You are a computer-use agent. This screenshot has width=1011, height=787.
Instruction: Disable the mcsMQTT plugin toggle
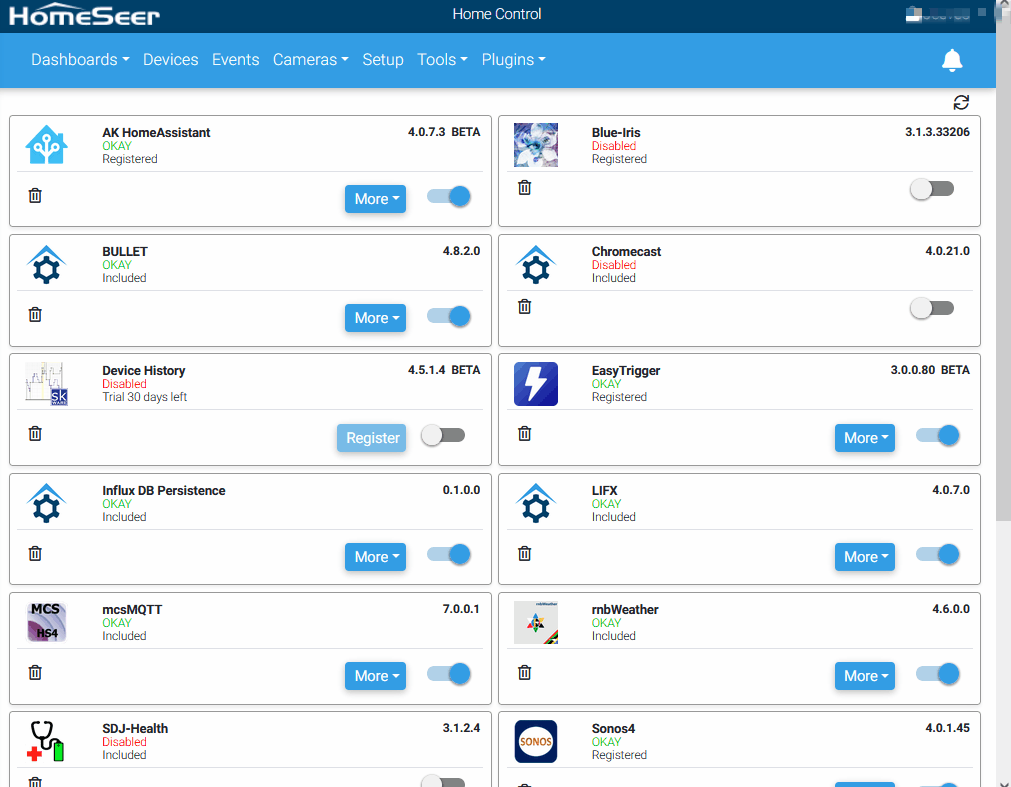coord(449,674)
